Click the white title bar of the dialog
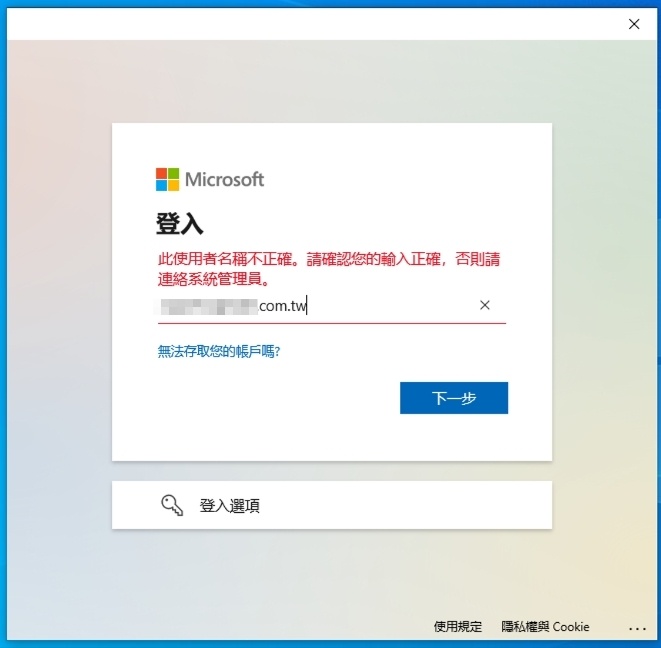The width and height of the screenshot is (661, 648). [x=316, y=24]
